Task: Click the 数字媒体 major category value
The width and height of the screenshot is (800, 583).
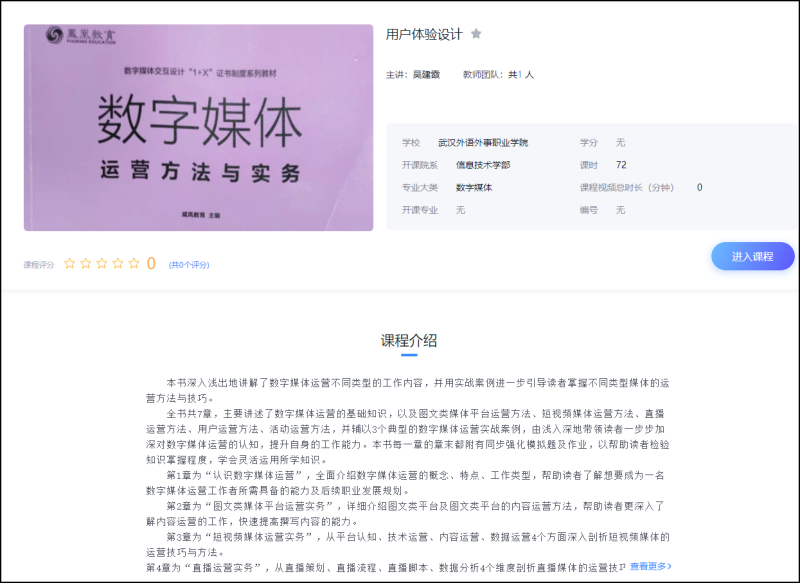Action: click(x=474, y=187)
